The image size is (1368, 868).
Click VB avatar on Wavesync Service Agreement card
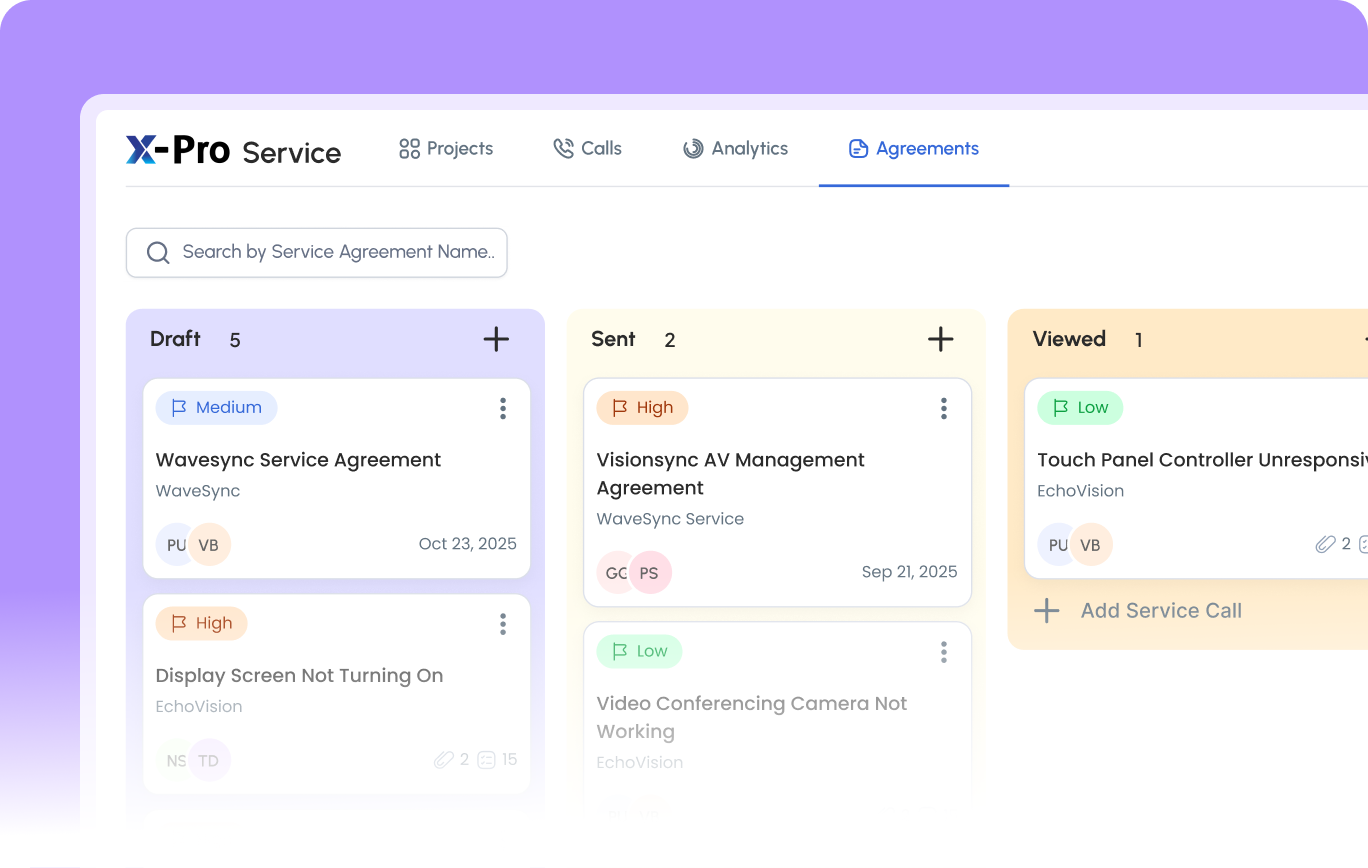pos(210,545)
